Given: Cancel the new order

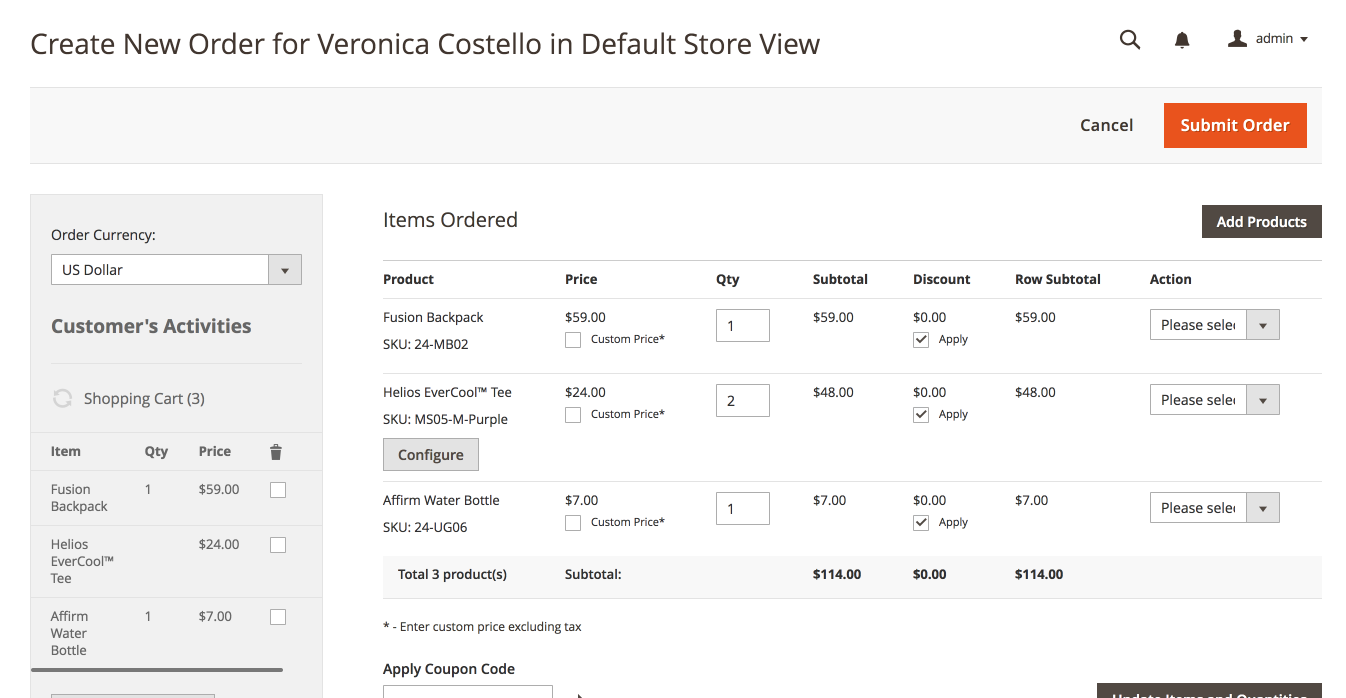Looking at the screenshot, I should click(x=1106, y=125).
